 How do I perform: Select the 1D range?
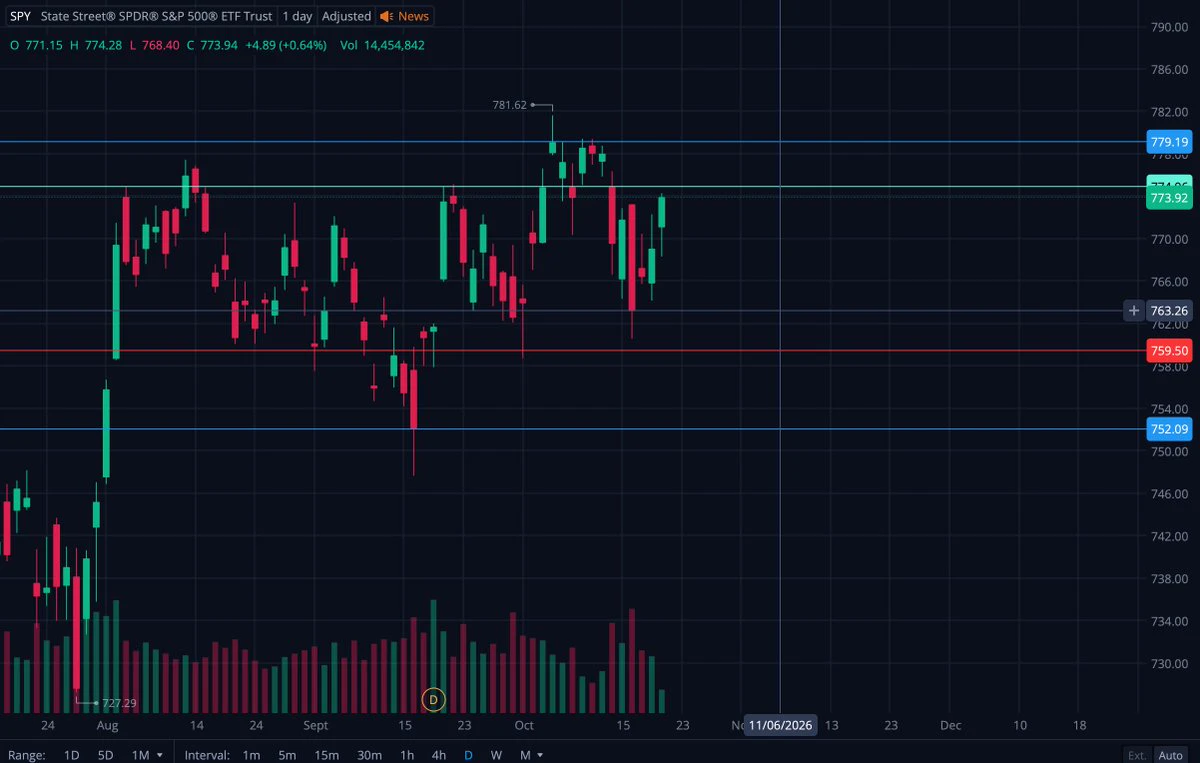coord(71,755)
